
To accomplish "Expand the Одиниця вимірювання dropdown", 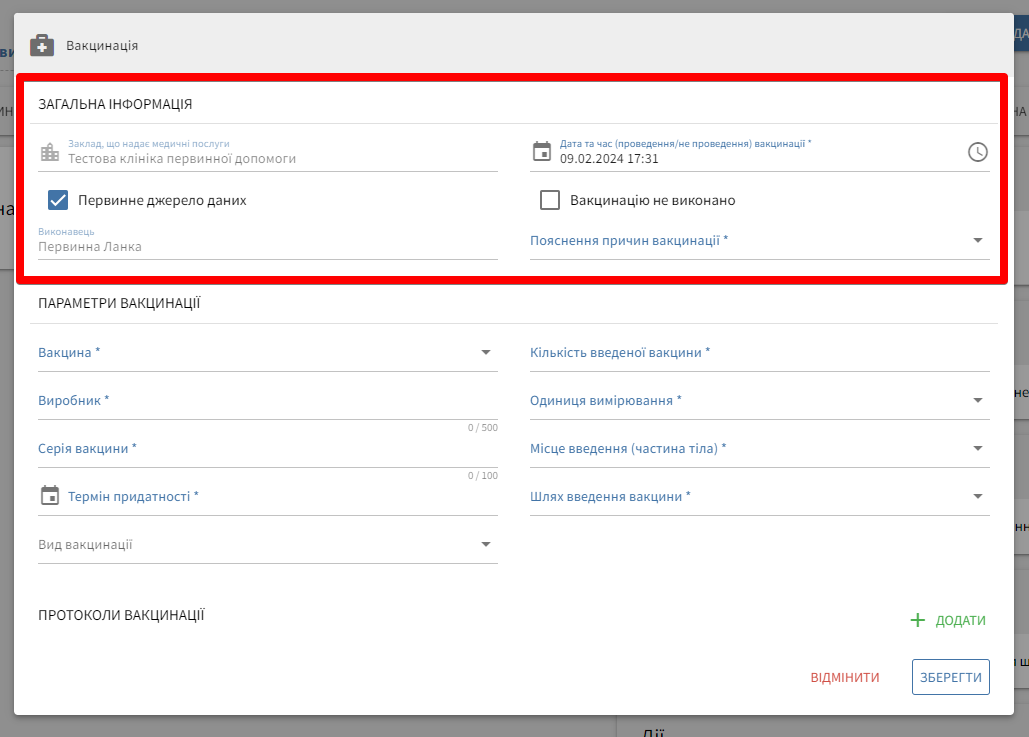I will 977,400.
